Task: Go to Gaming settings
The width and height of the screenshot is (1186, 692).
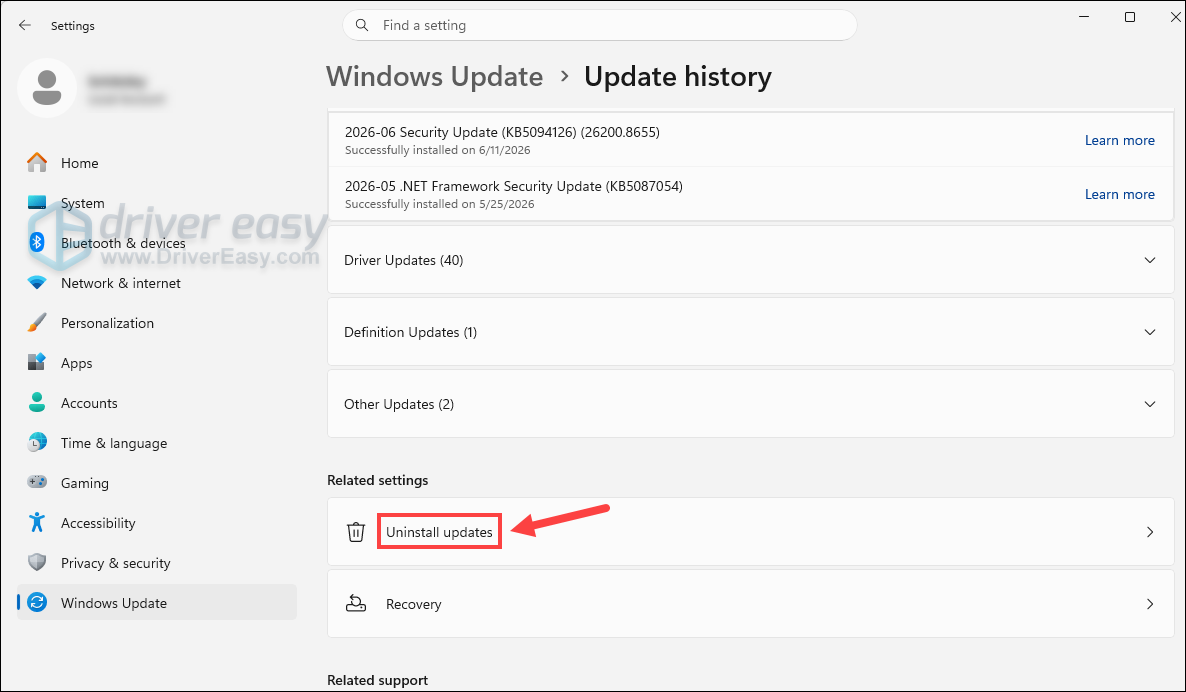Action: (157, 483)
